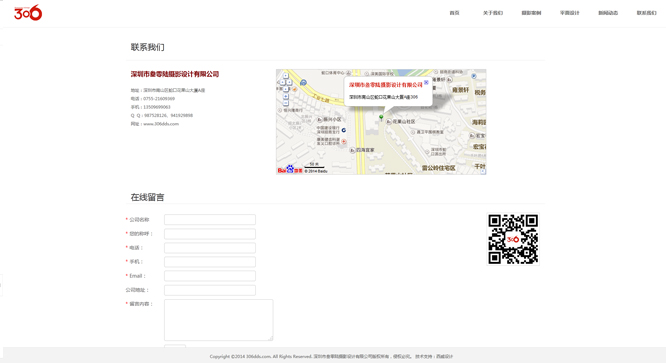Click the blue parking icon at the map's top right
The height and width of the screenshot is (363, 666).
[x=474, y=76]
